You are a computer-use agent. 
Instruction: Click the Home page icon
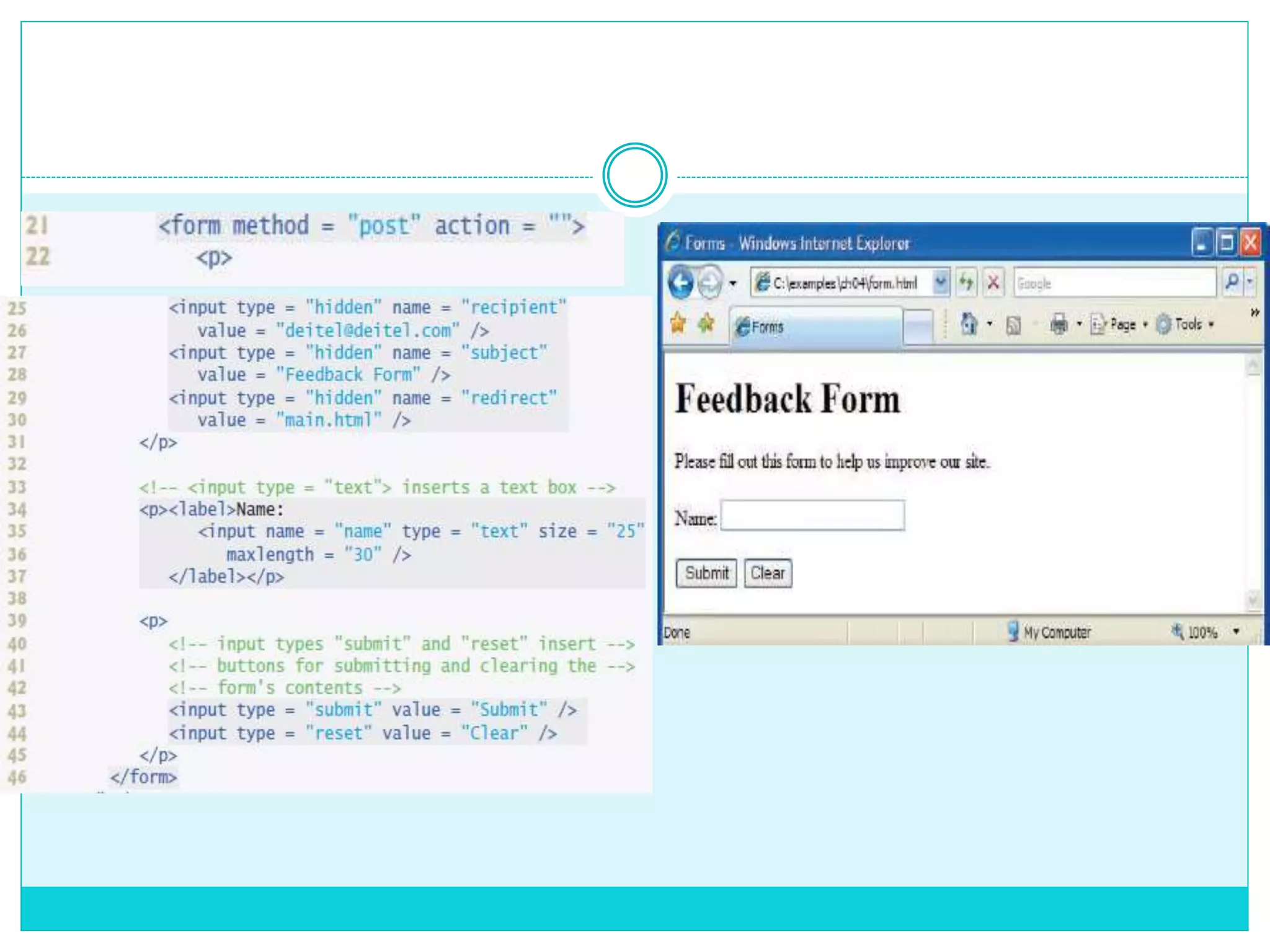click(969, 323)
